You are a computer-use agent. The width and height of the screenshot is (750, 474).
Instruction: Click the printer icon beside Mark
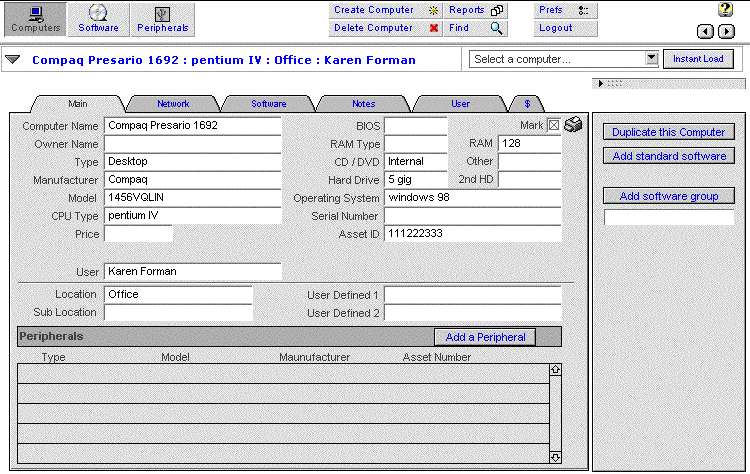573,124
